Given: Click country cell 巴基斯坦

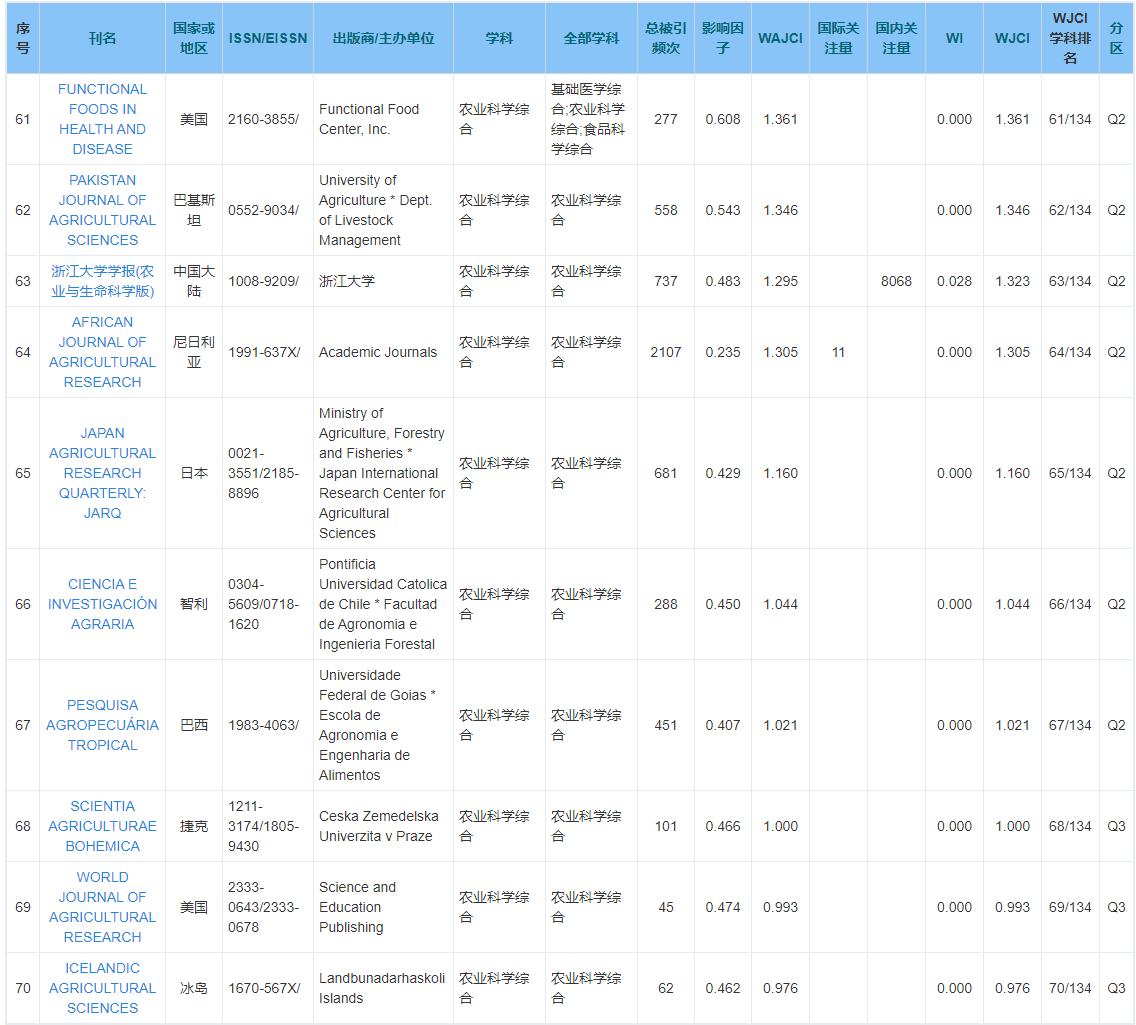Looking at the screenshot, I should tap(194, 210).
